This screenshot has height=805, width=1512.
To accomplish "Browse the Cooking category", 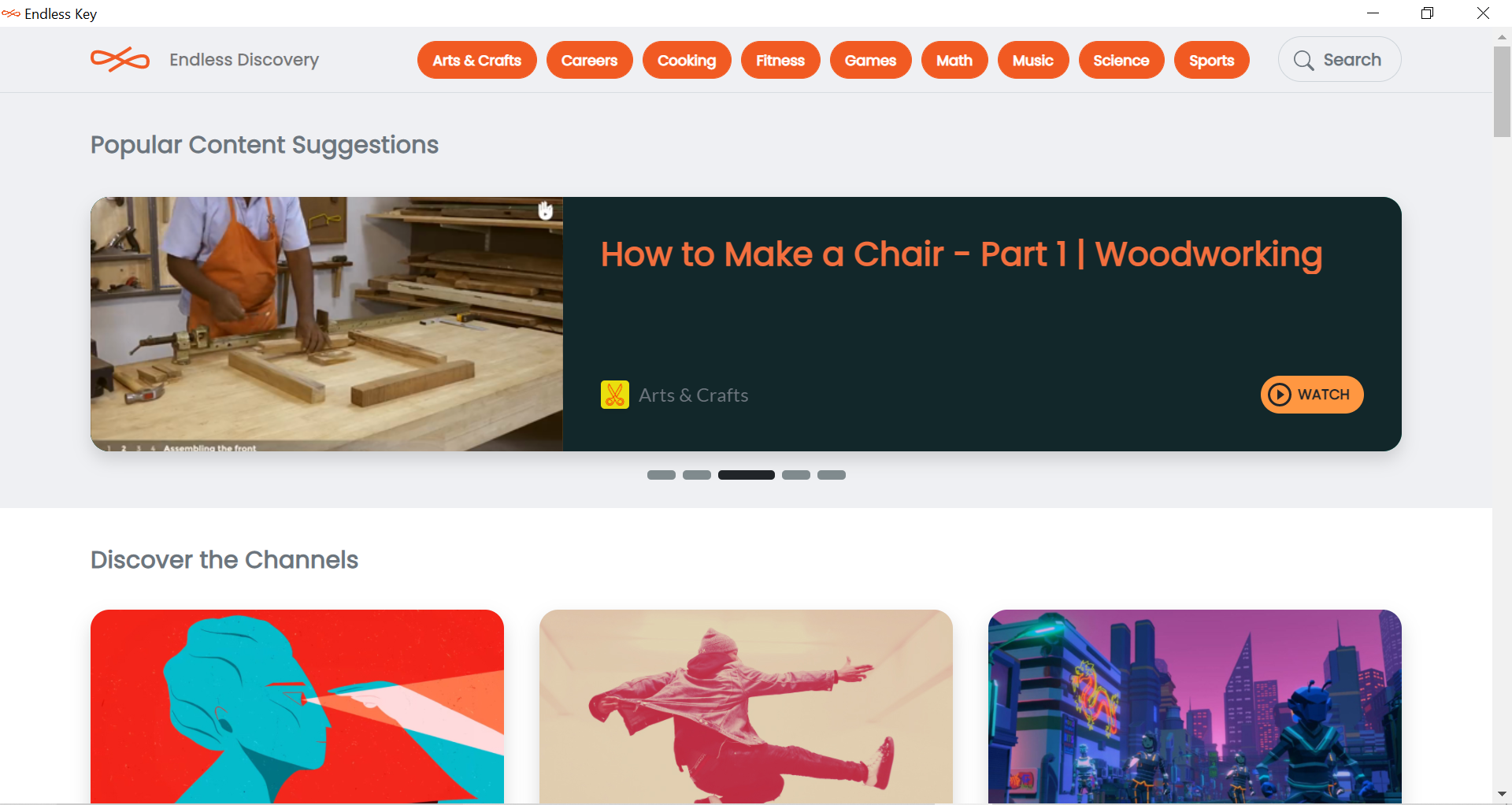I will click(x=687, y=60).
